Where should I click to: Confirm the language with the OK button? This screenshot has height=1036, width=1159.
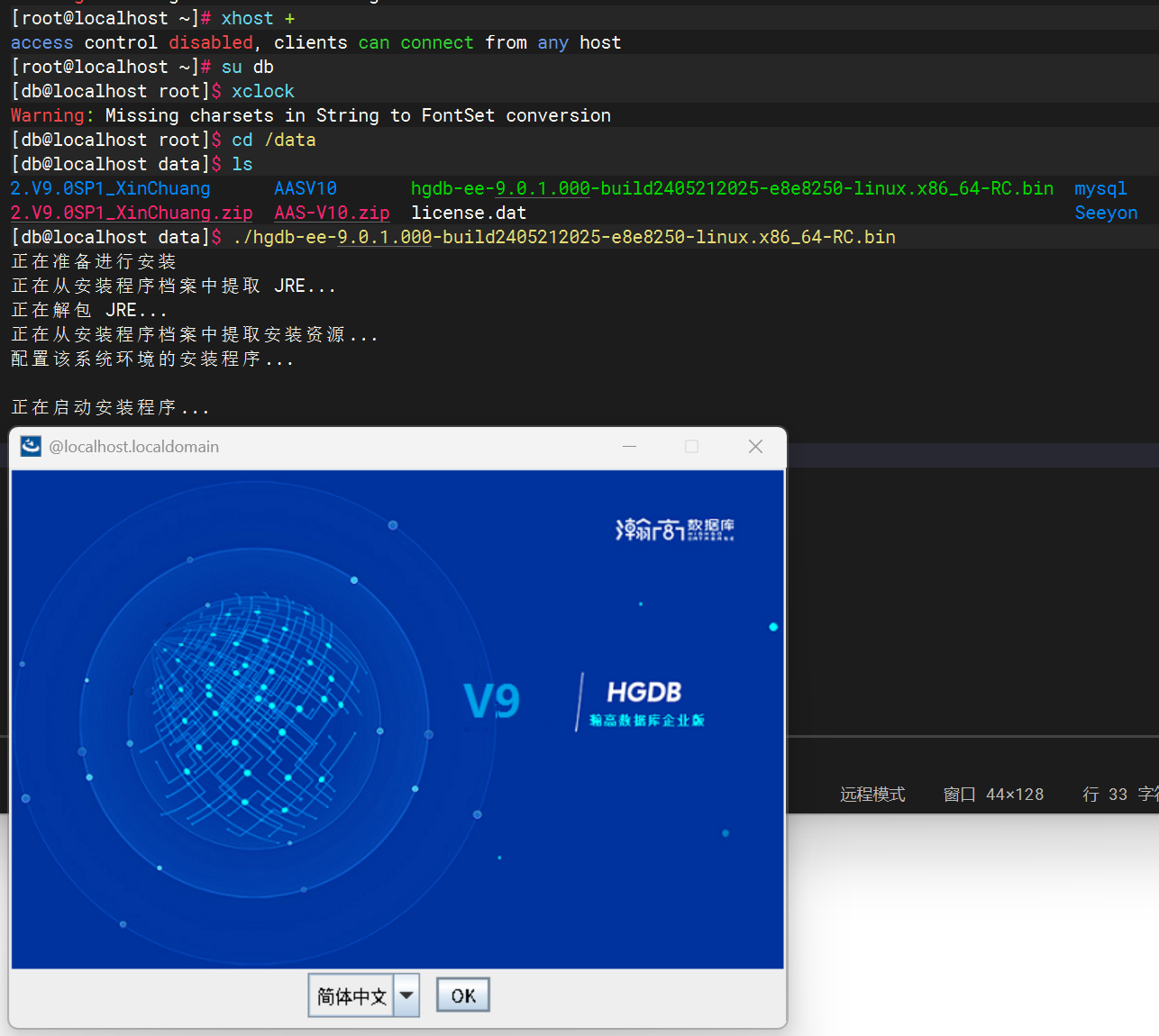[x=463, y=995]
